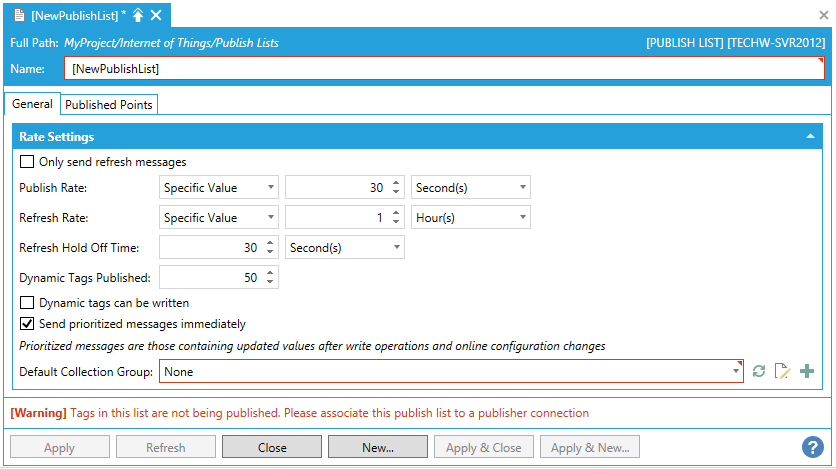Click the document icon on the NewPublishList tab
This screenshot has width=836, height=469.
click(x=18, y=16)
